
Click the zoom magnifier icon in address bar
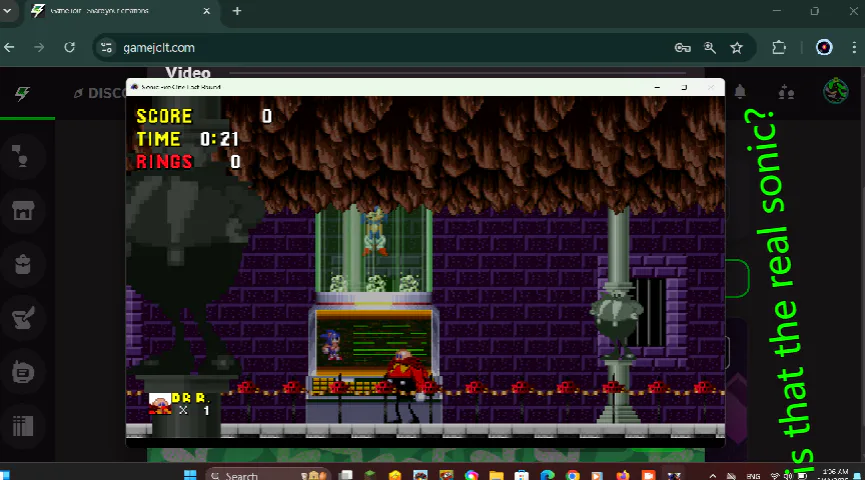(710, 48)
